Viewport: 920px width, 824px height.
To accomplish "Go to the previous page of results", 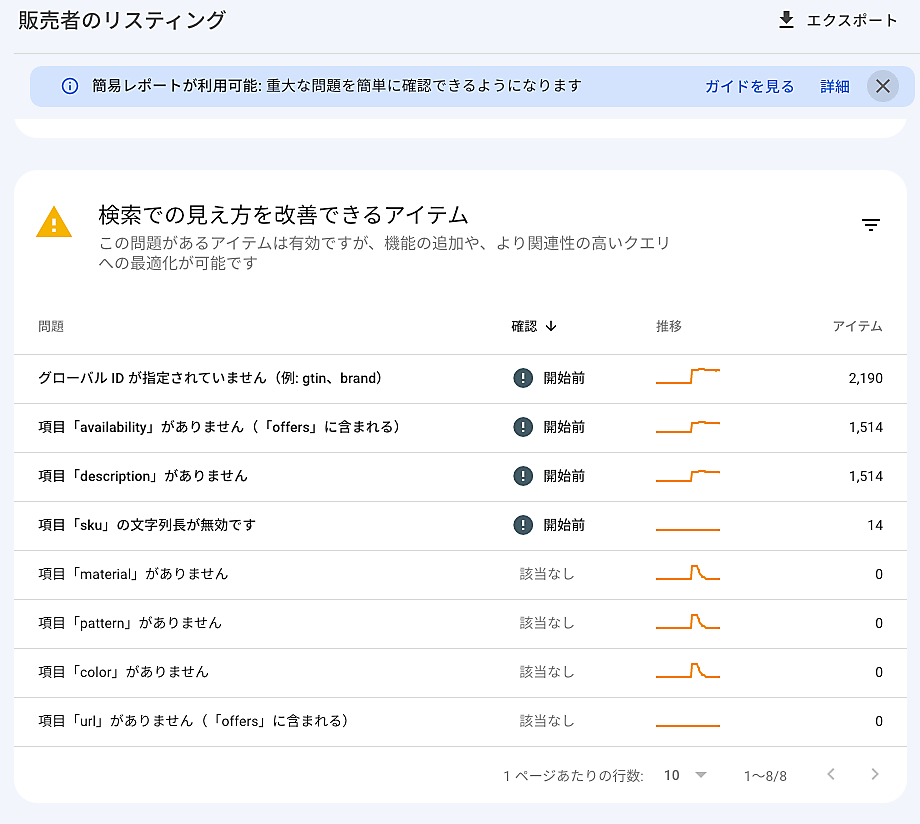I will pyautogui.click(x=830, y=775).
